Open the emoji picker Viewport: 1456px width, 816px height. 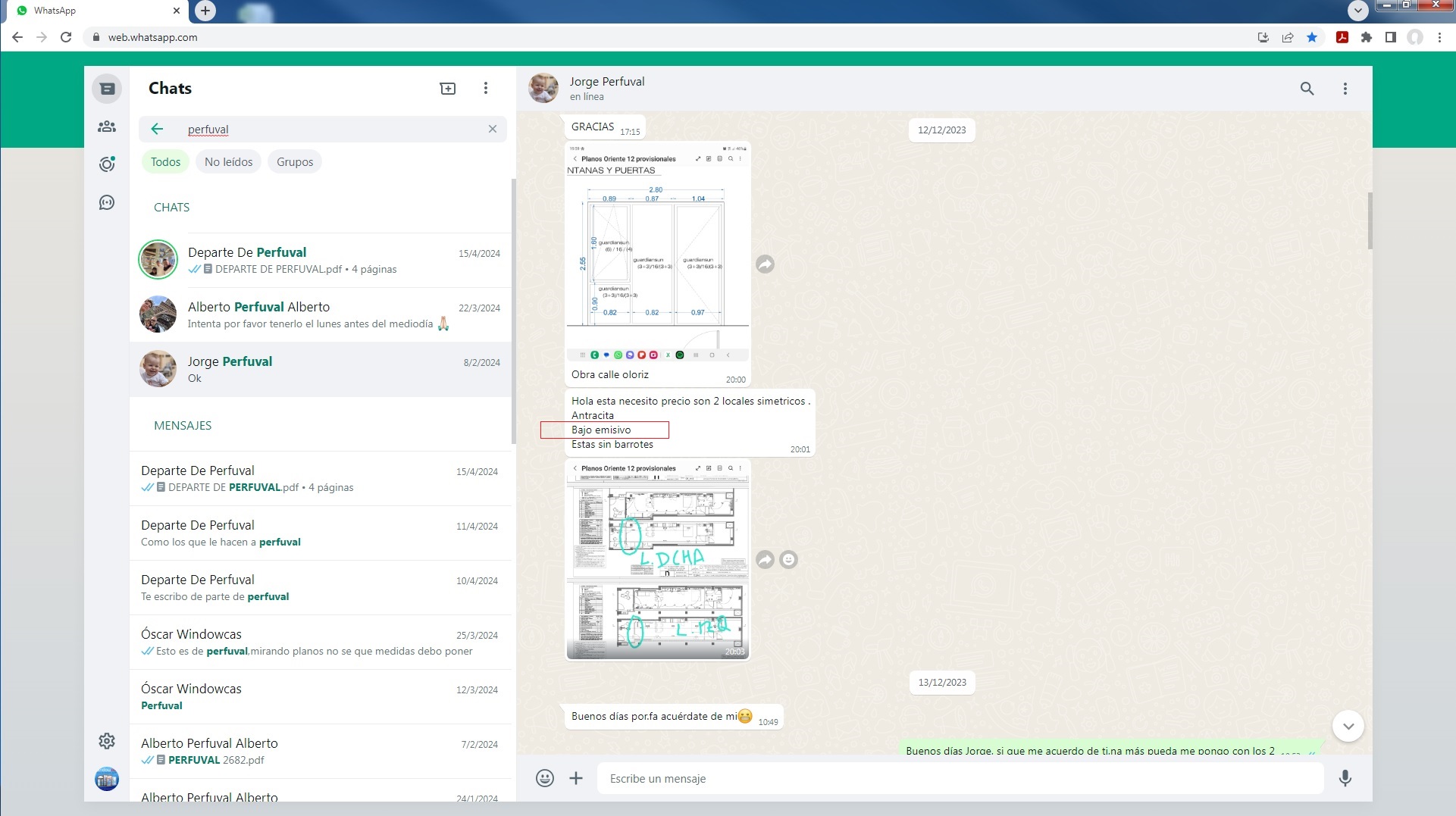click(544, 778)
